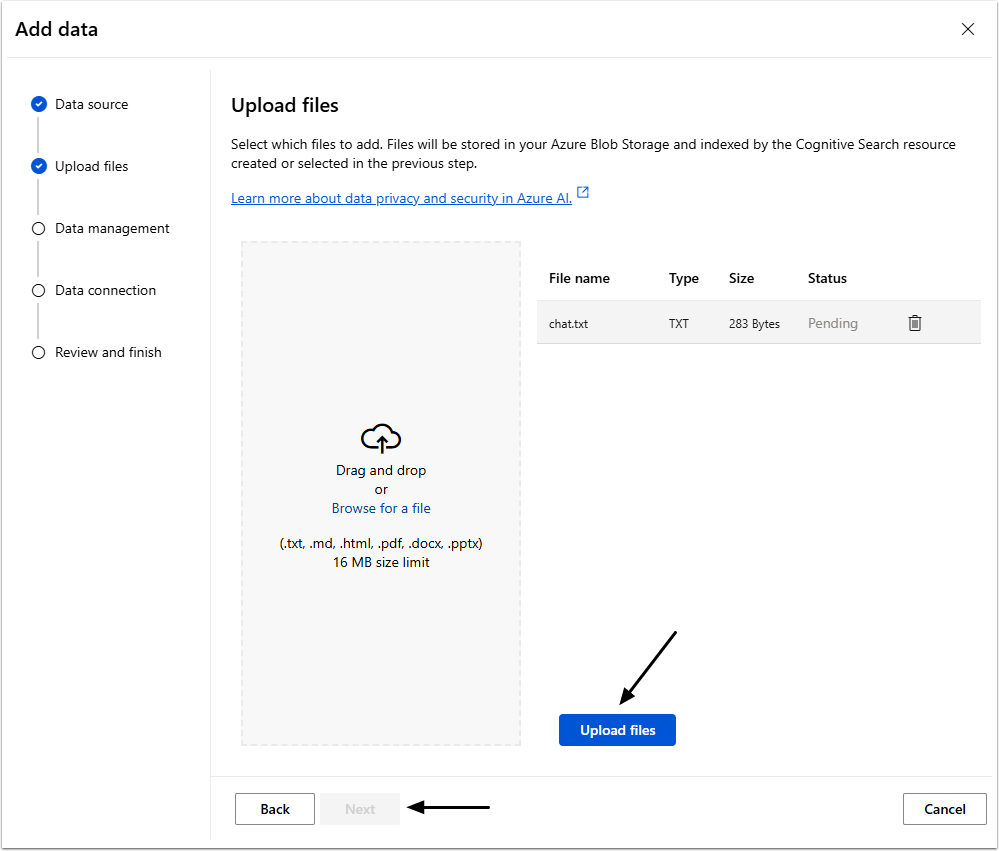The image size is (999, 851).
Task: Click the Size column header
Action: click(x=741, y=278)
